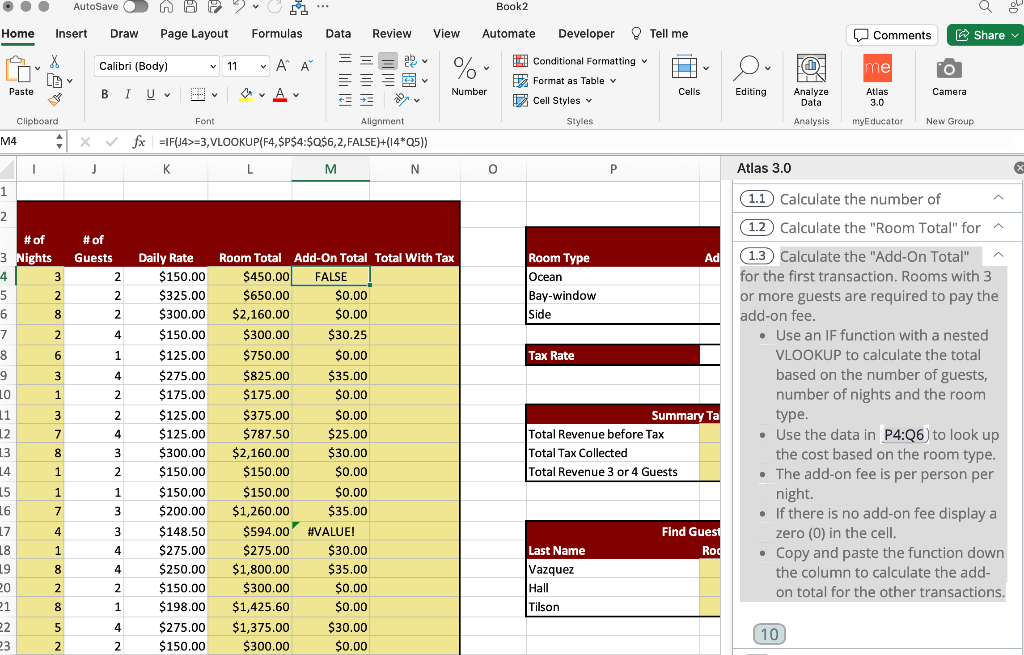The image size is (1024, 655).
Task: Switch to the Formulas tab
Action: point(277,33)
